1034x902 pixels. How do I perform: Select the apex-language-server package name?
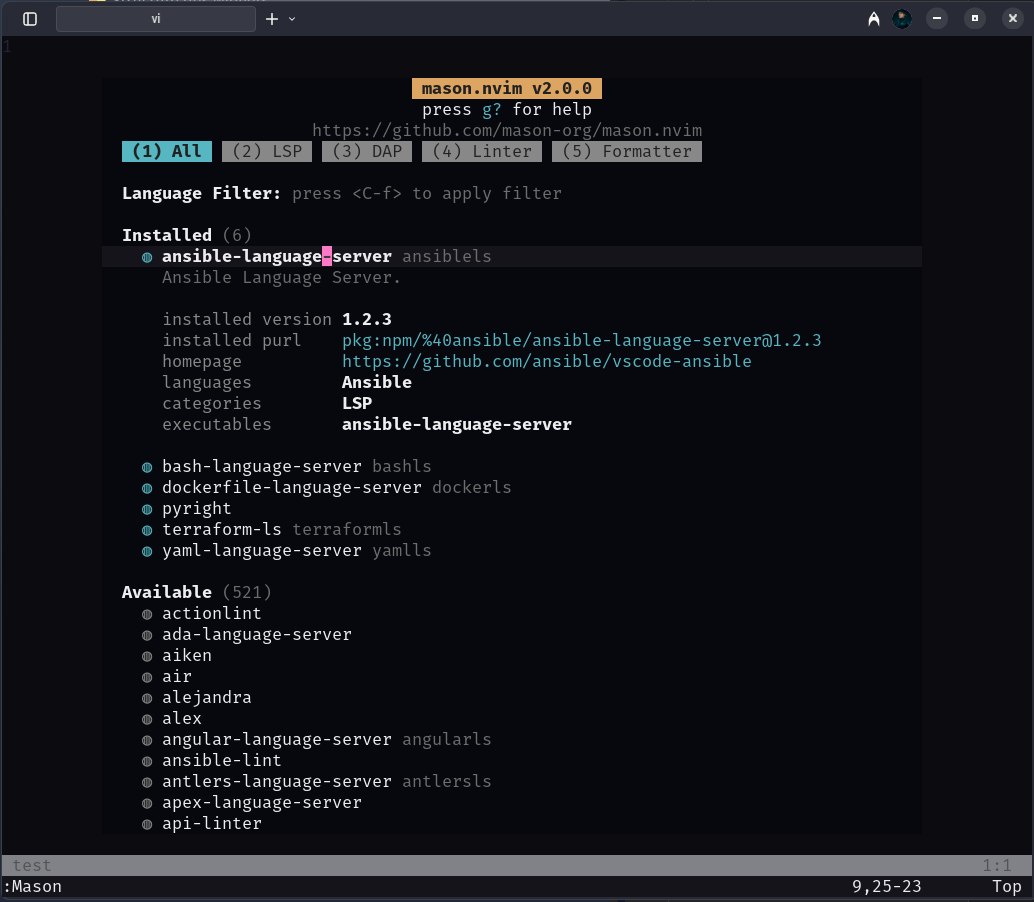pyautogui.click(x=262, y=802)
